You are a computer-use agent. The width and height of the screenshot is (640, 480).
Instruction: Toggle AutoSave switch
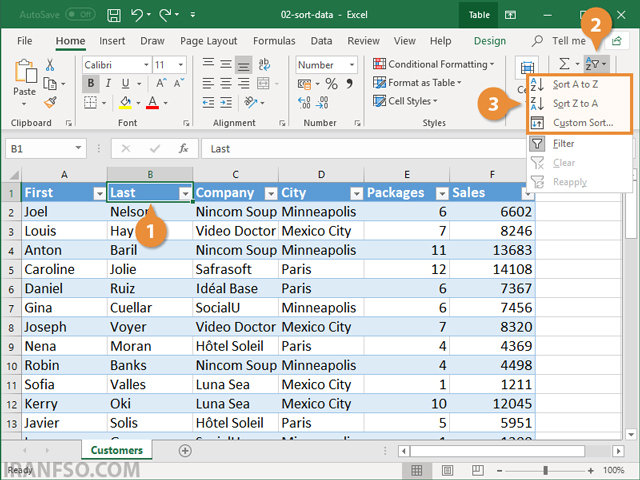coord(80,15)
